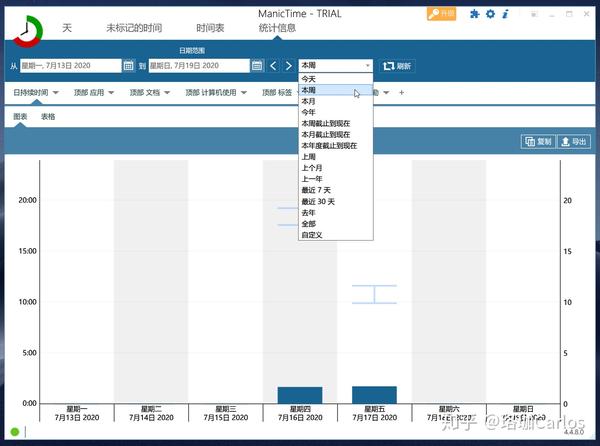Expand the 顶部 计算机使用 dropdown

244,93
